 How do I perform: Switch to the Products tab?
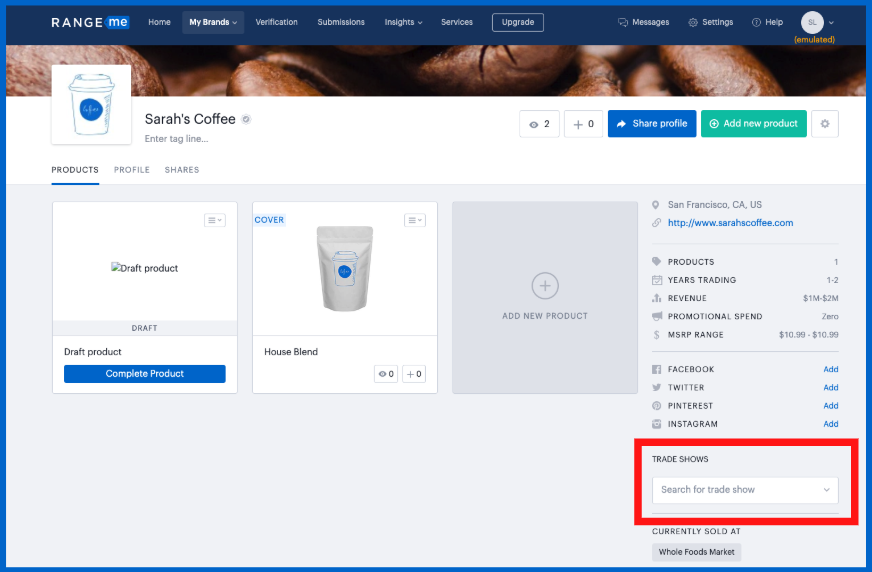[x=75, y=170]
